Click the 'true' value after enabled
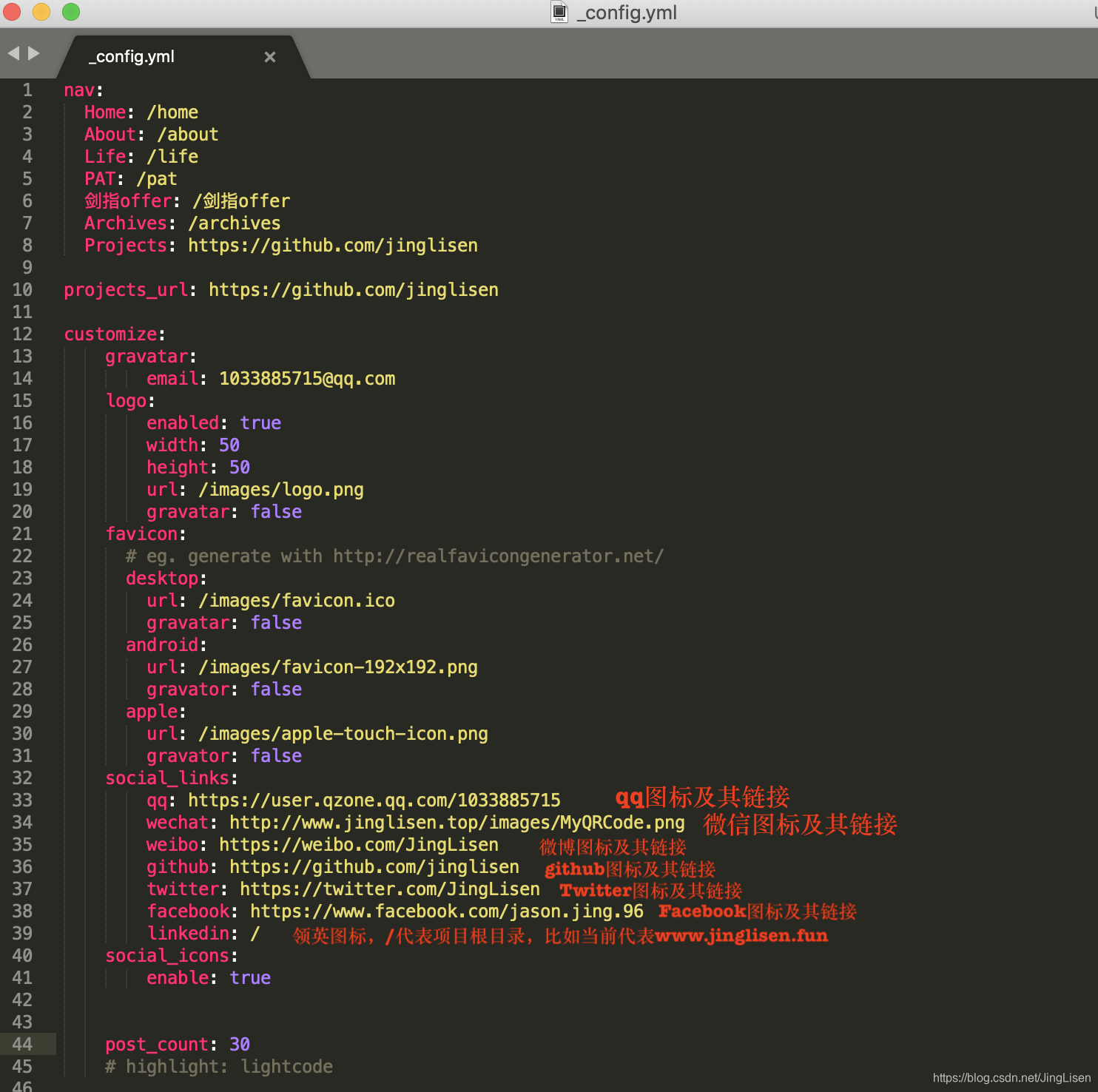 tap(260, 423)
